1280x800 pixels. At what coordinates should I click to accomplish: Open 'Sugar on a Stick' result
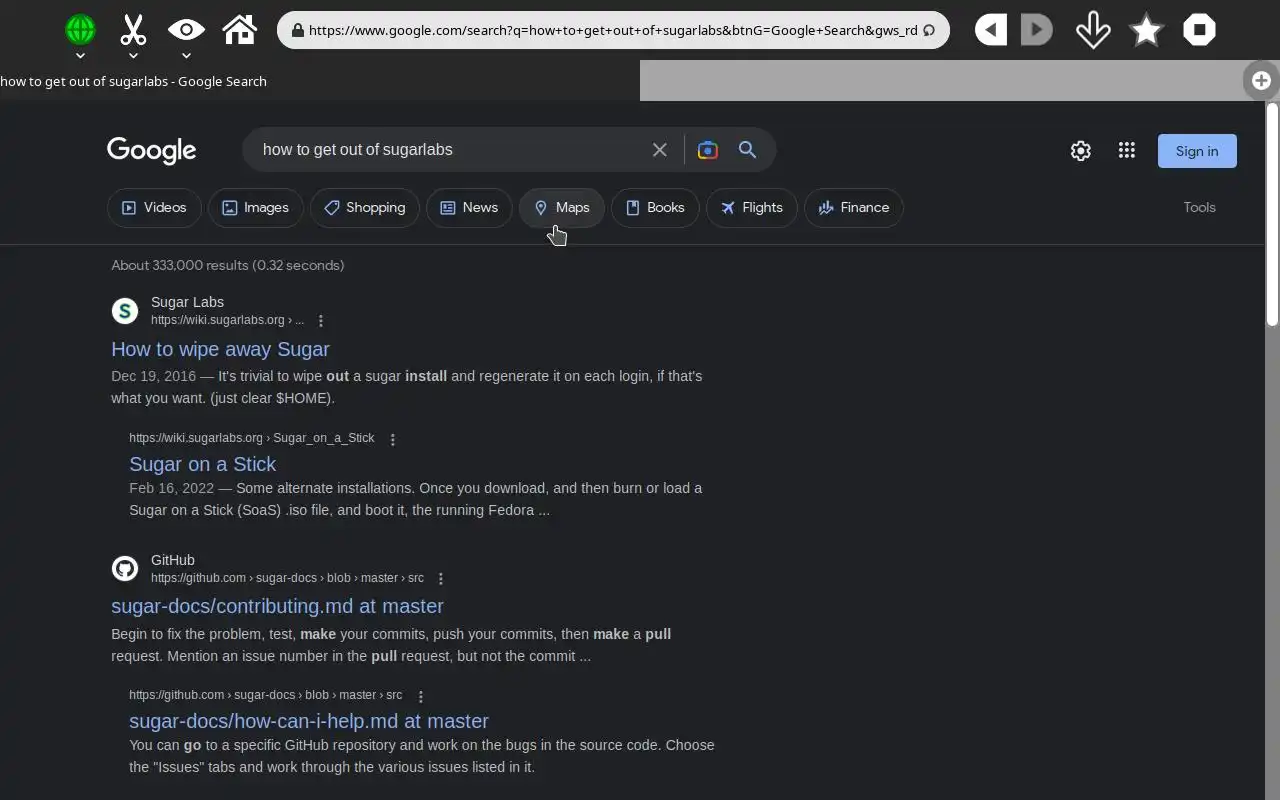pos(202,464)
